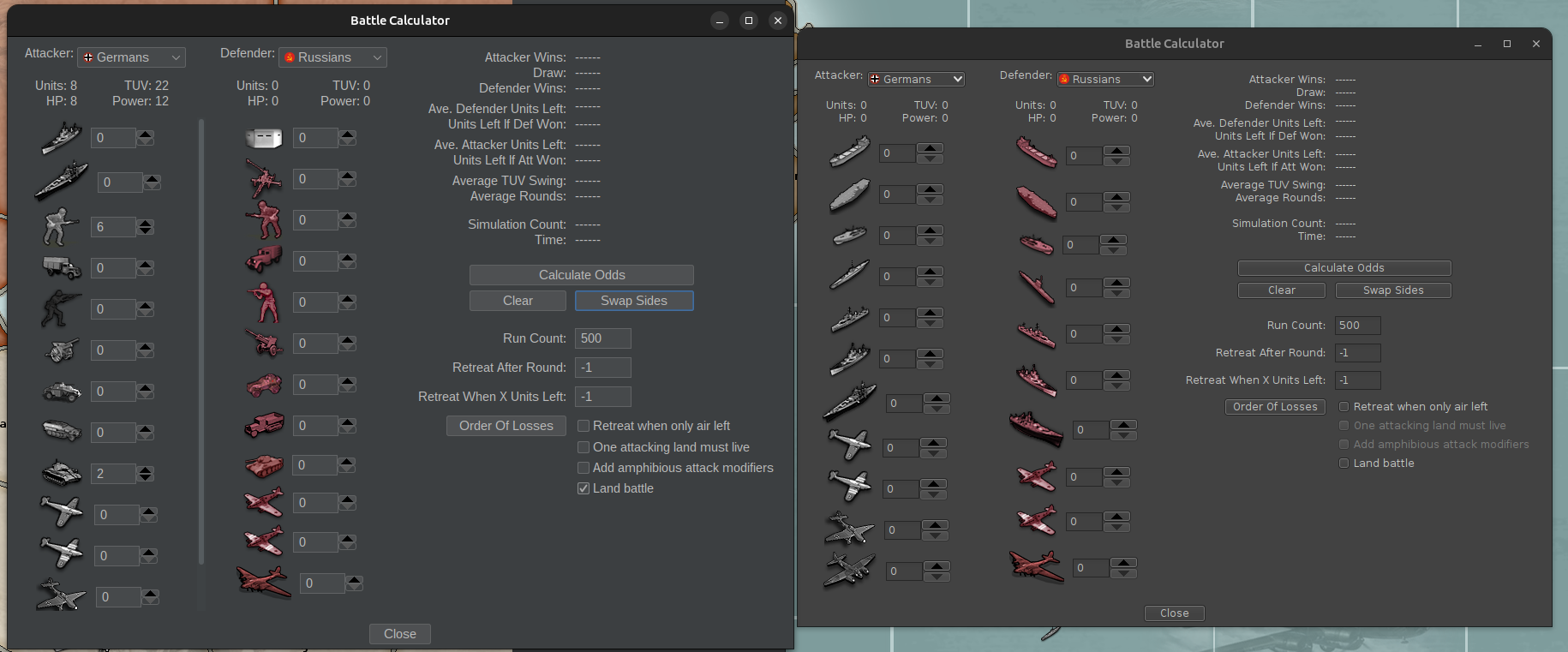
Task: Click the Russian aircraft carrier icon, right window
Action: [1037, 203]
